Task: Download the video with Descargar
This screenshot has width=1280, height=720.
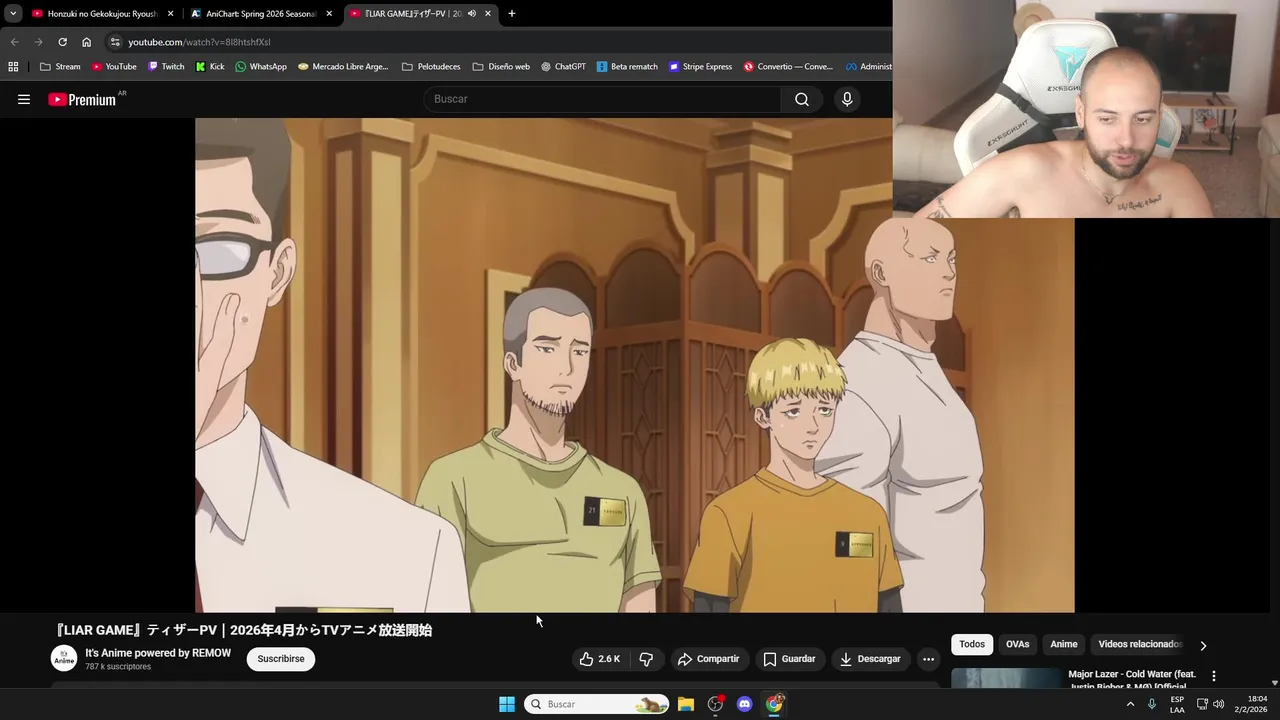Action: click(871, 659)
